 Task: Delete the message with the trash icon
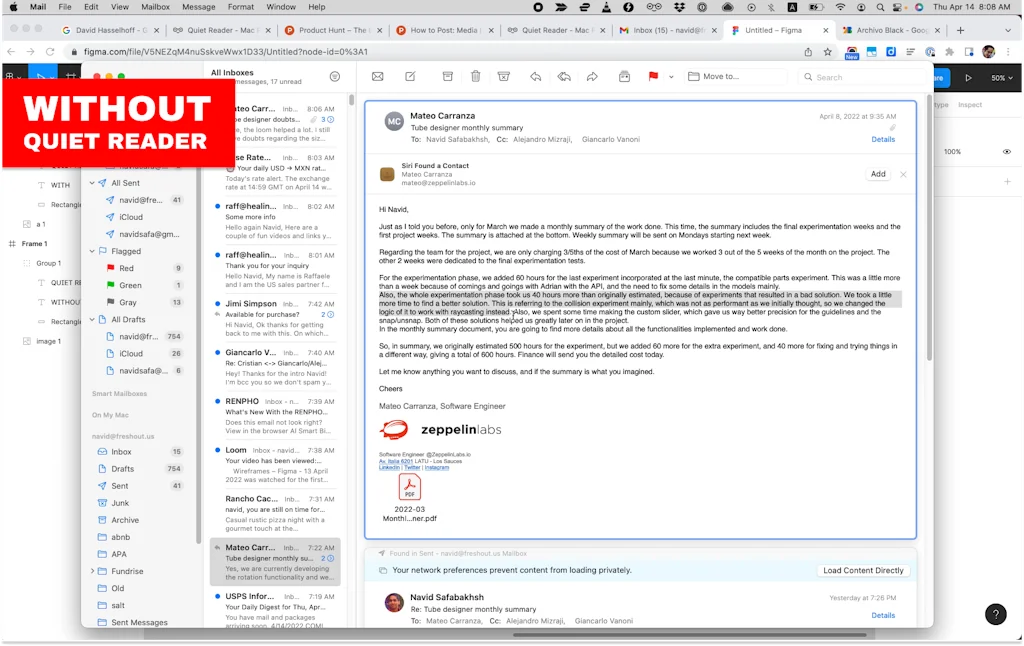[x=476, y=76]
